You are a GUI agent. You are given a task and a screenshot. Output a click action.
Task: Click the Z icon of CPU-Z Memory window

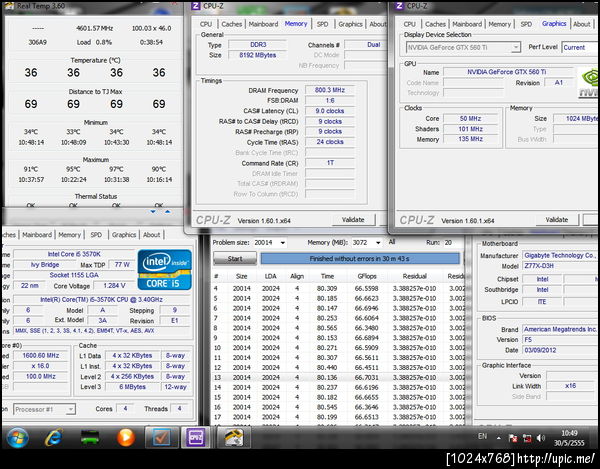[x=196, y=5]
